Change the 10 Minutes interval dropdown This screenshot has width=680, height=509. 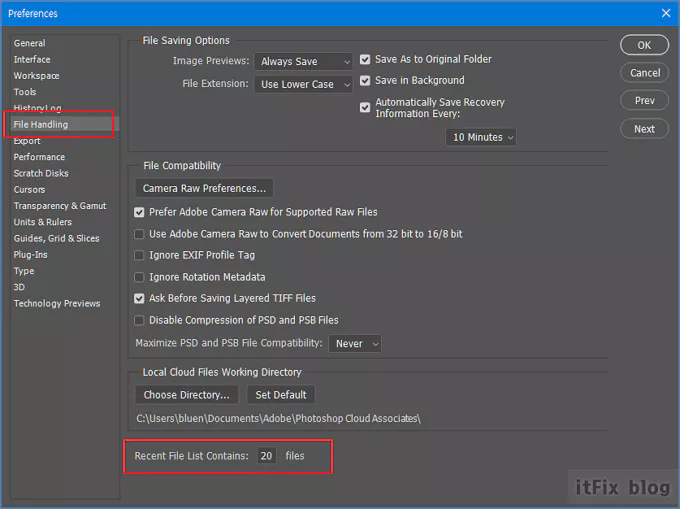click(481, 137)
